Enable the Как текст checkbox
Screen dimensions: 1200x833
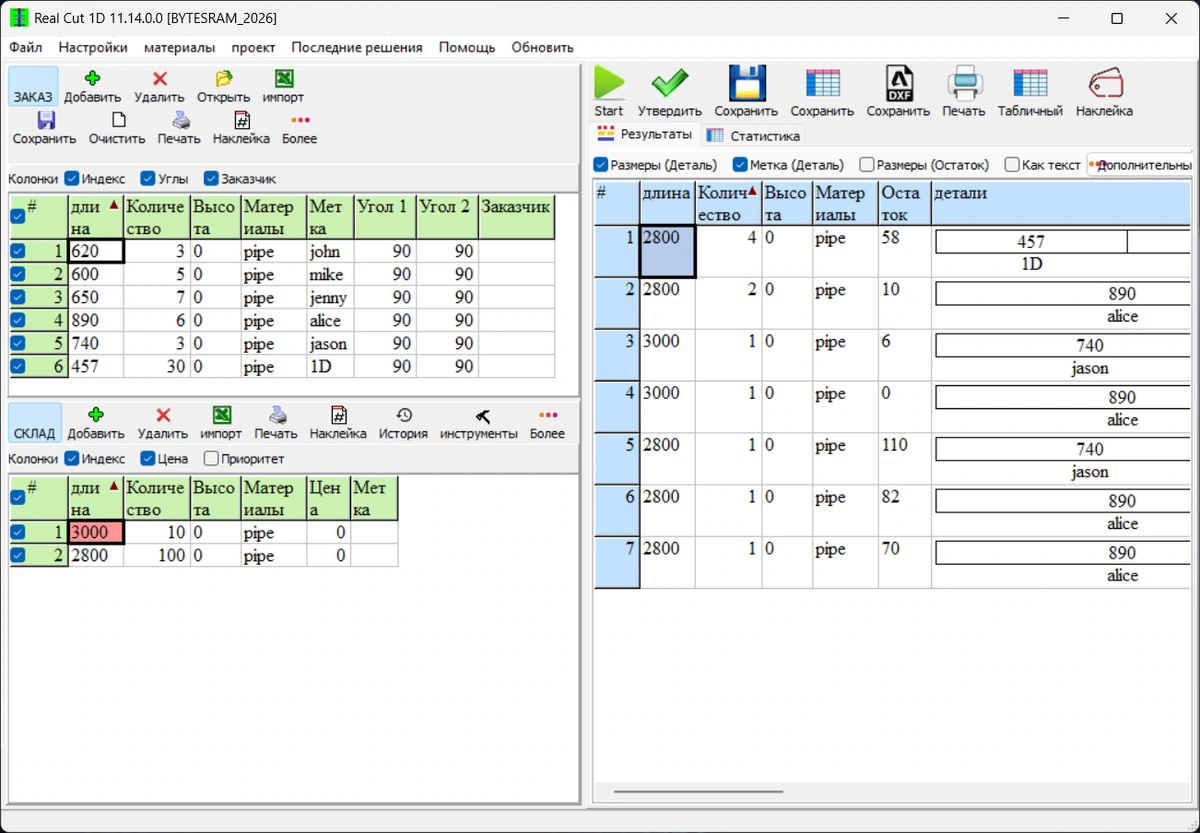coord(1012,165)
